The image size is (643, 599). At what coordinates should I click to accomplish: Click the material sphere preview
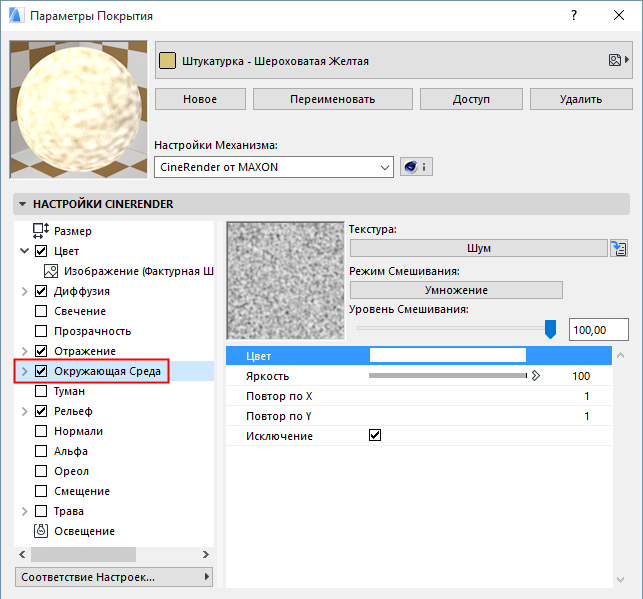click(78, 109)
